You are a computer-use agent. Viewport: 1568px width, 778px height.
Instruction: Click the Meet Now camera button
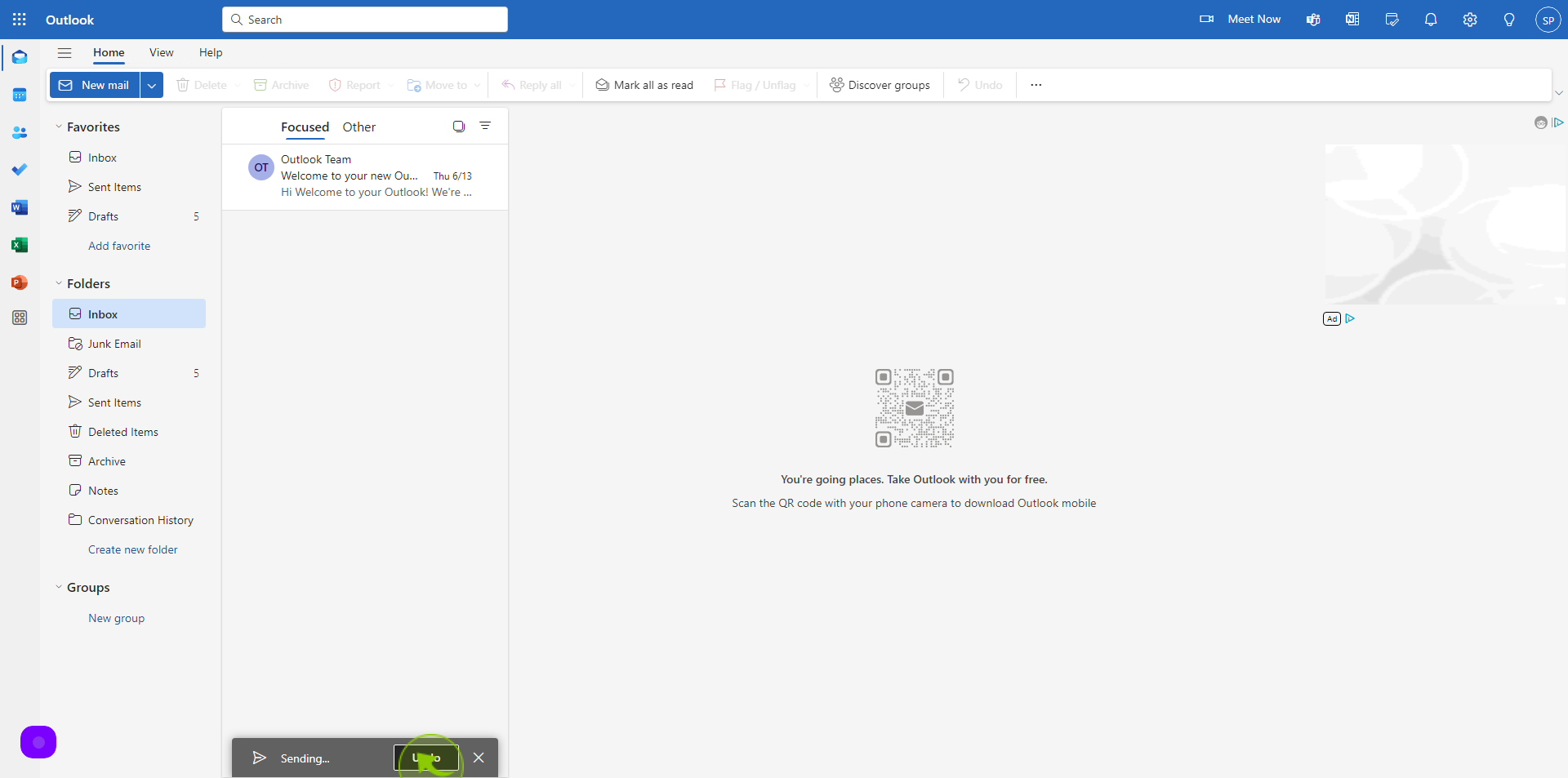(x=1240, y=20)
